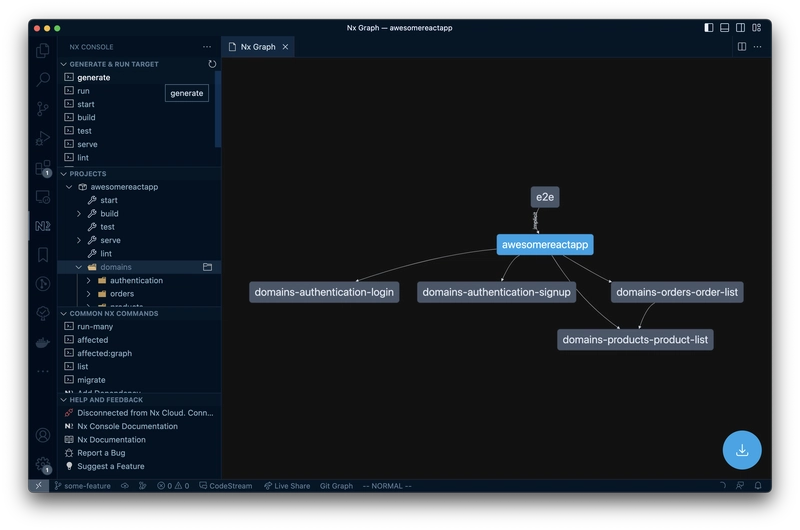Collapse the Help and Feedback section
The image size is (800, 530).
tap(63, 400)
